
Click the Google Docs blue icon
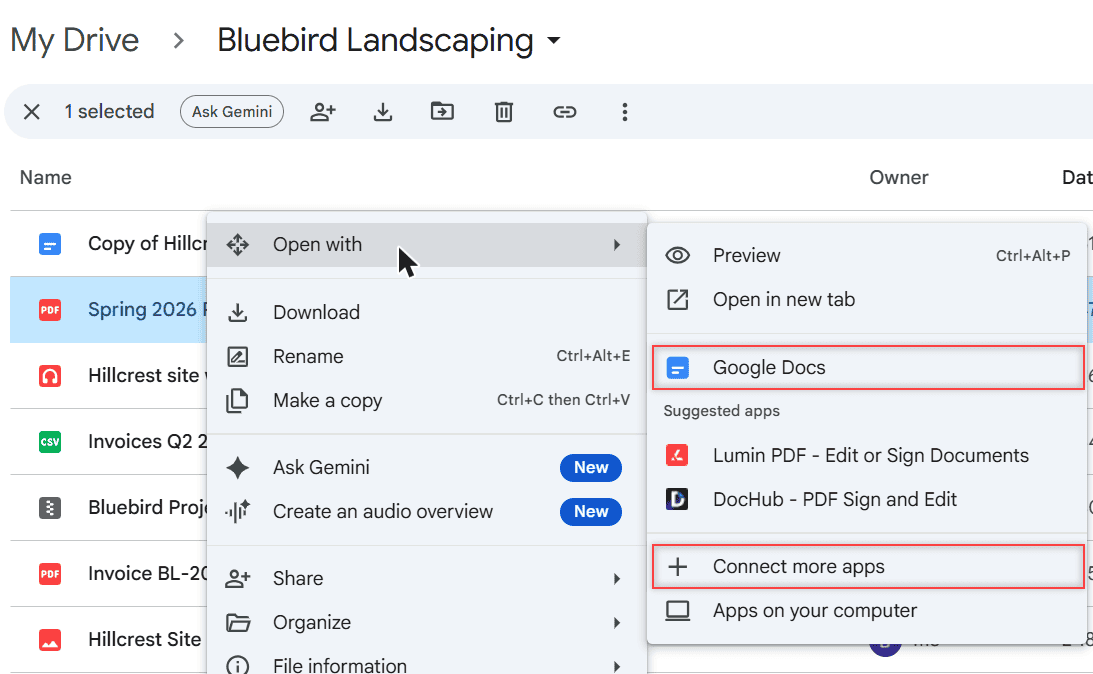tap(678, 367)
